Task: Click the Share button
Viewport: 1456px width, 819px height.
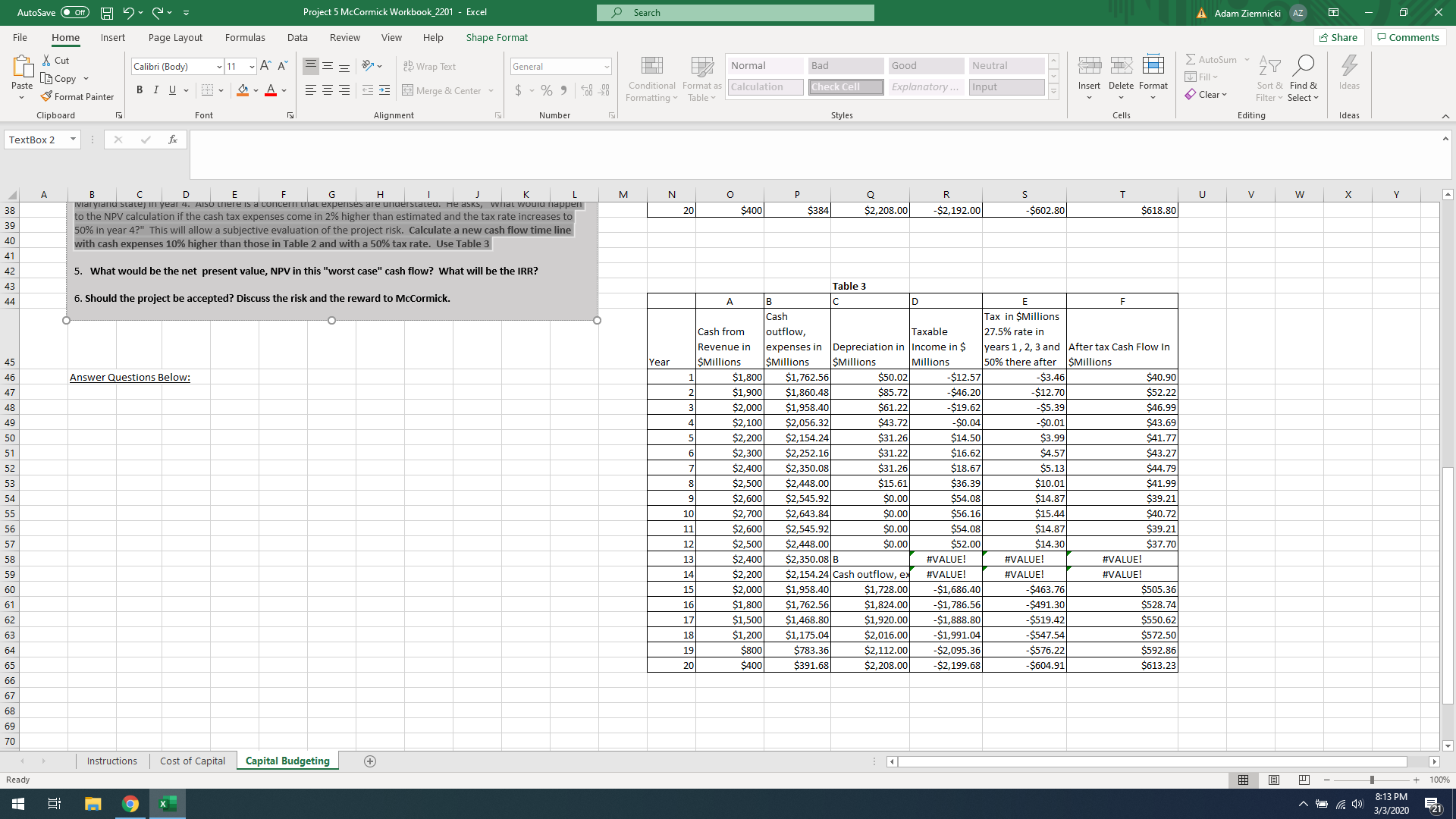Action: point(1339,37)
